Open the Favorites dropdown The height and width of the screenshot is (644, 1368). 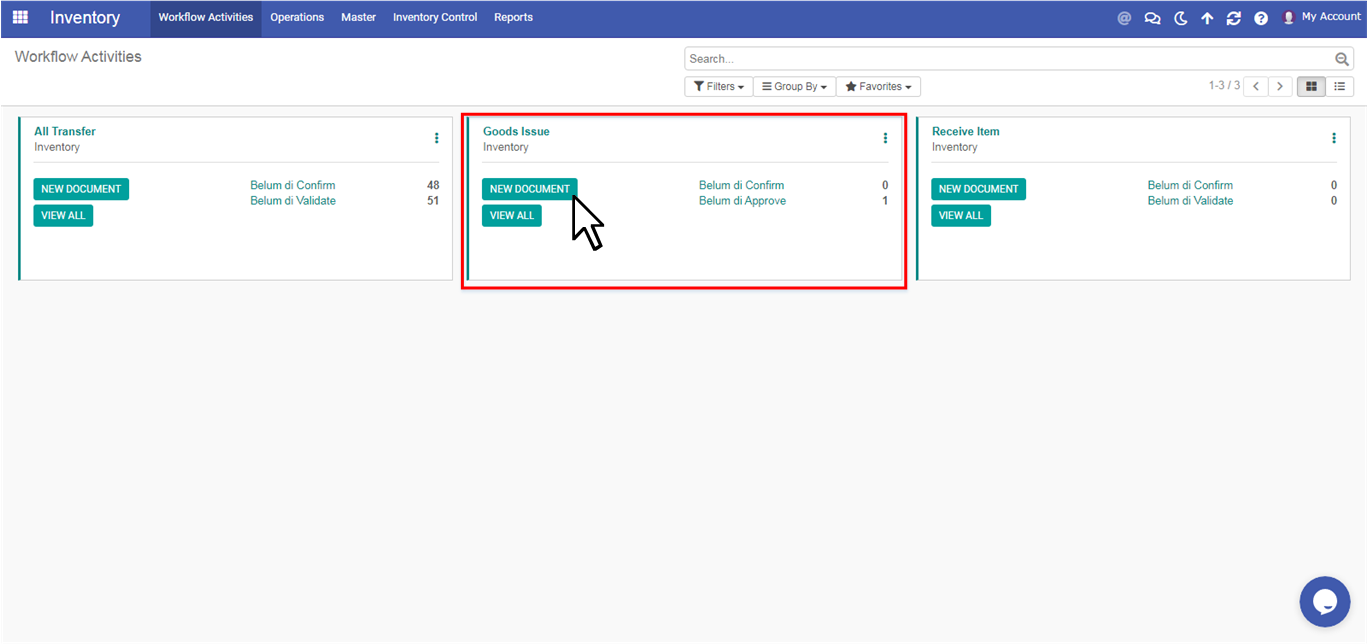tap(878, 87)
